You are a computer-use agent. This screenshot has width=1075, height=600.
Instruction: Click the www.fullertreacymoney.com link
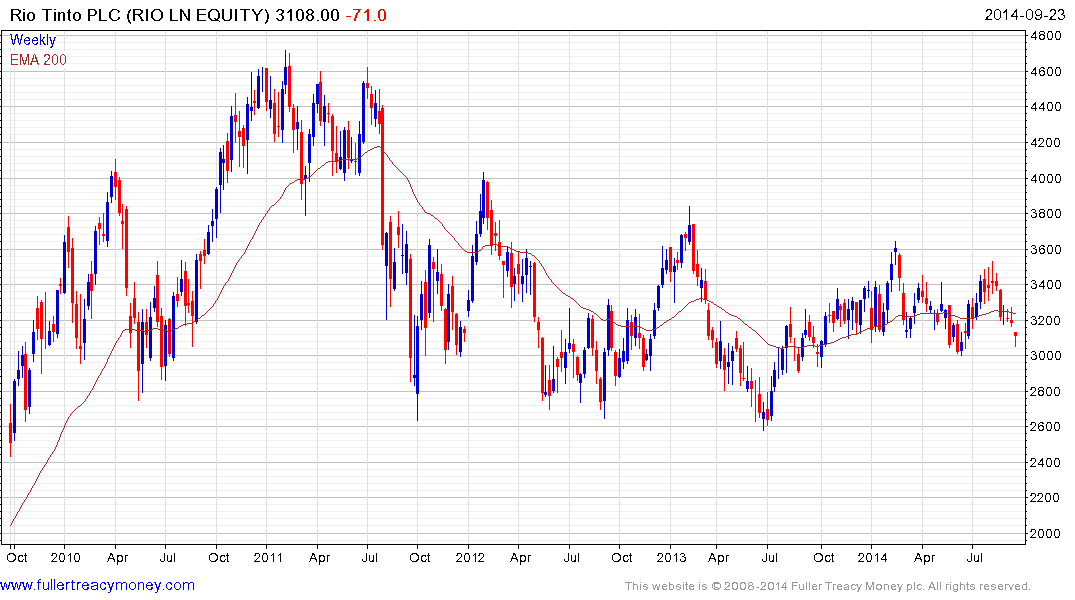(97, 585)
